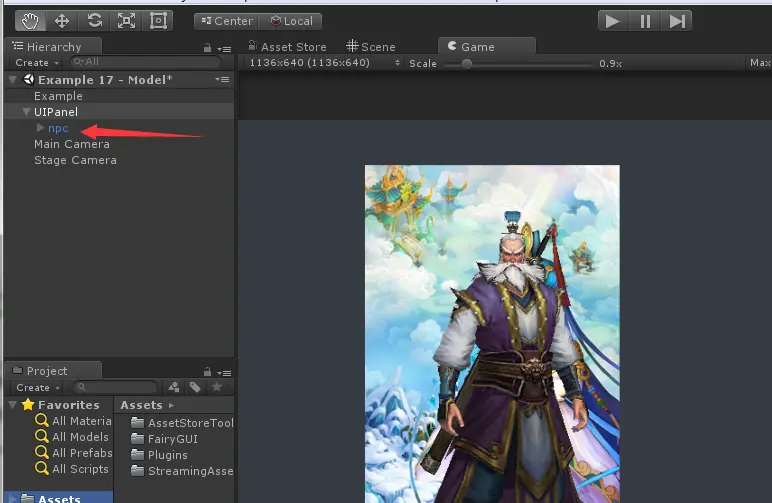The width and height of the screenshot is (772, 503).
Task: Pause the game
Action: (x=645, y=21)
